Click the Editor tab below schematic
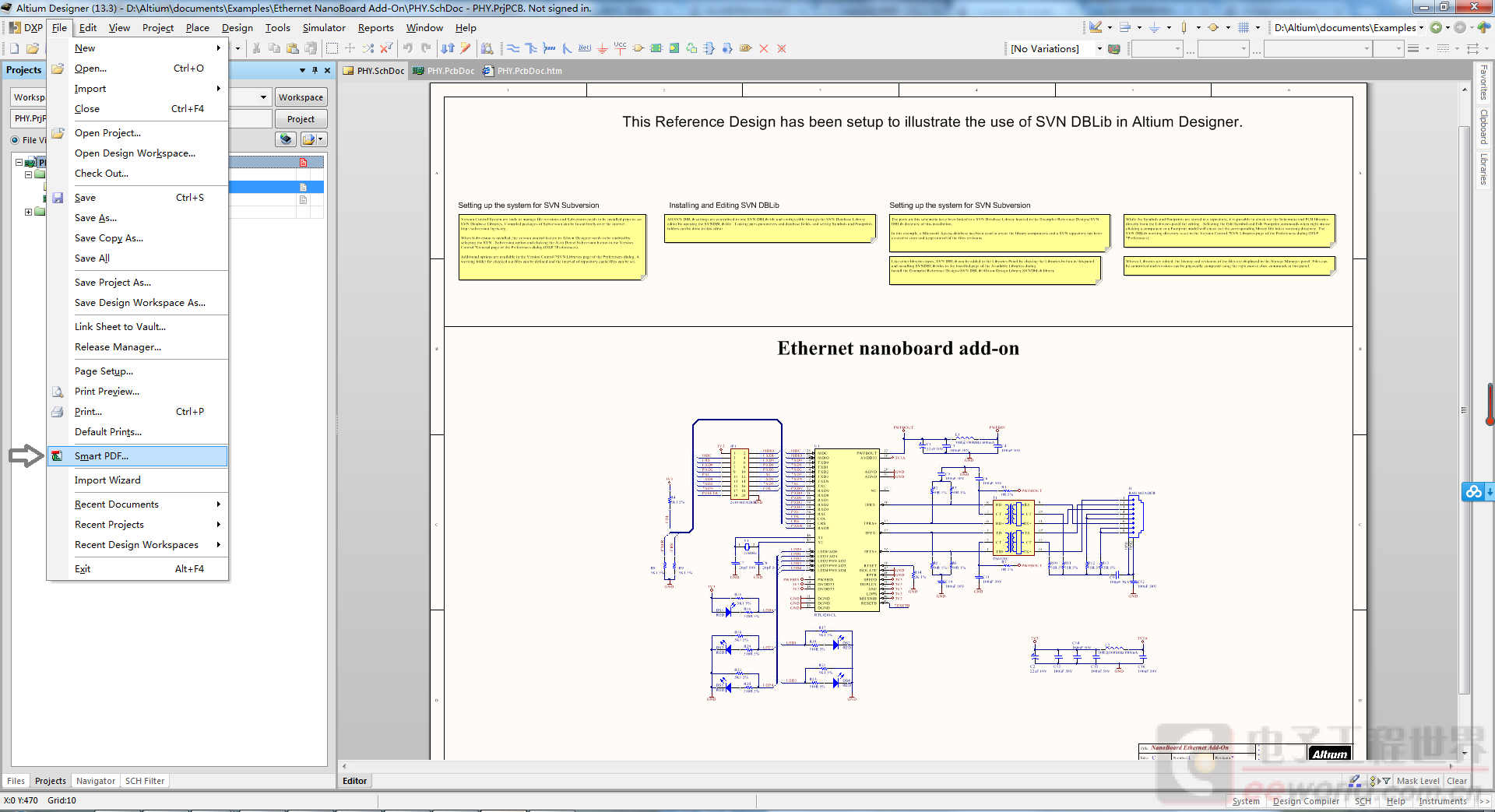The height and width of the screenshot is (812, 1495). (355, 781)
